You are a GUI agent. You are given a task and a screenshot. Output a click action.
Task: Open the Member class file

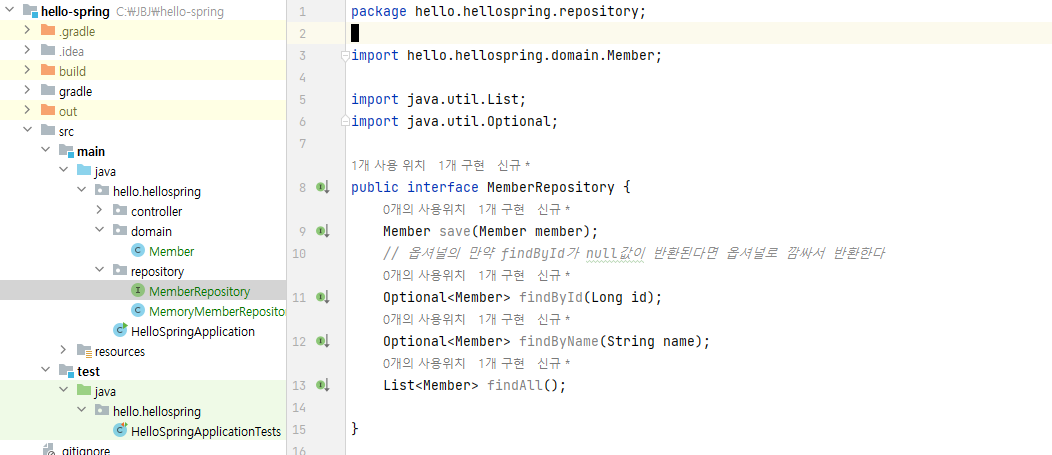pos(172,252)
